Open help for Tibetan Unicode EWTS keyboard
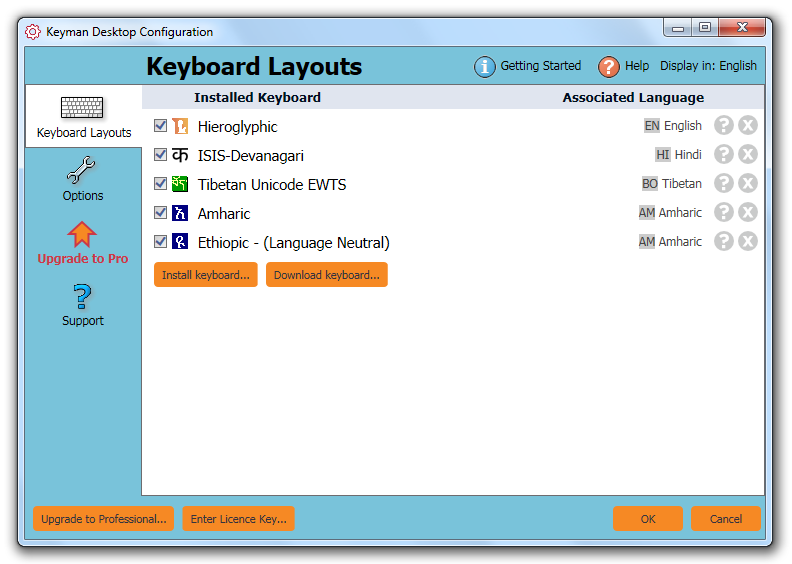 point(723,183)
